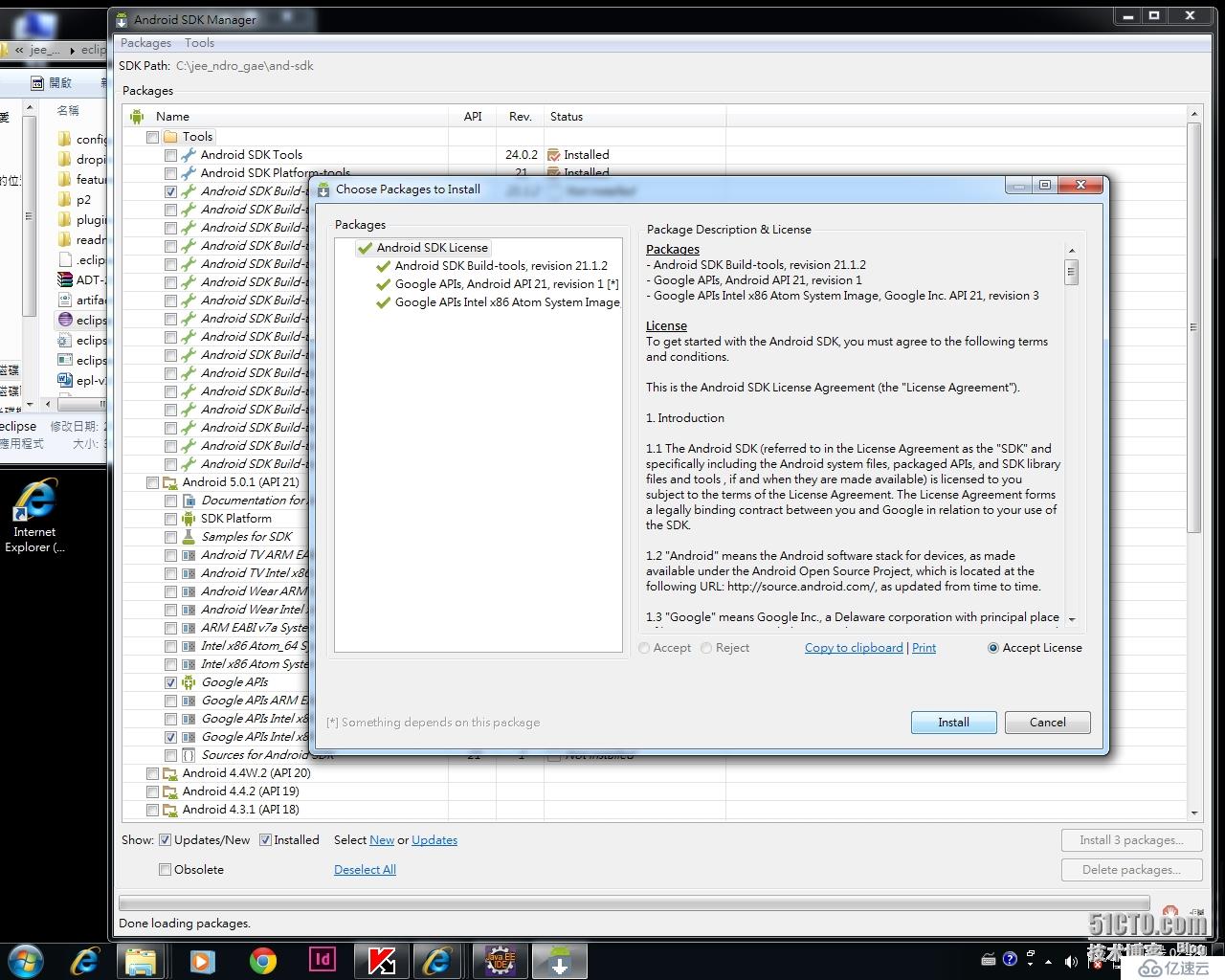Click Cancel in Choose Packages dialog

1047,723
